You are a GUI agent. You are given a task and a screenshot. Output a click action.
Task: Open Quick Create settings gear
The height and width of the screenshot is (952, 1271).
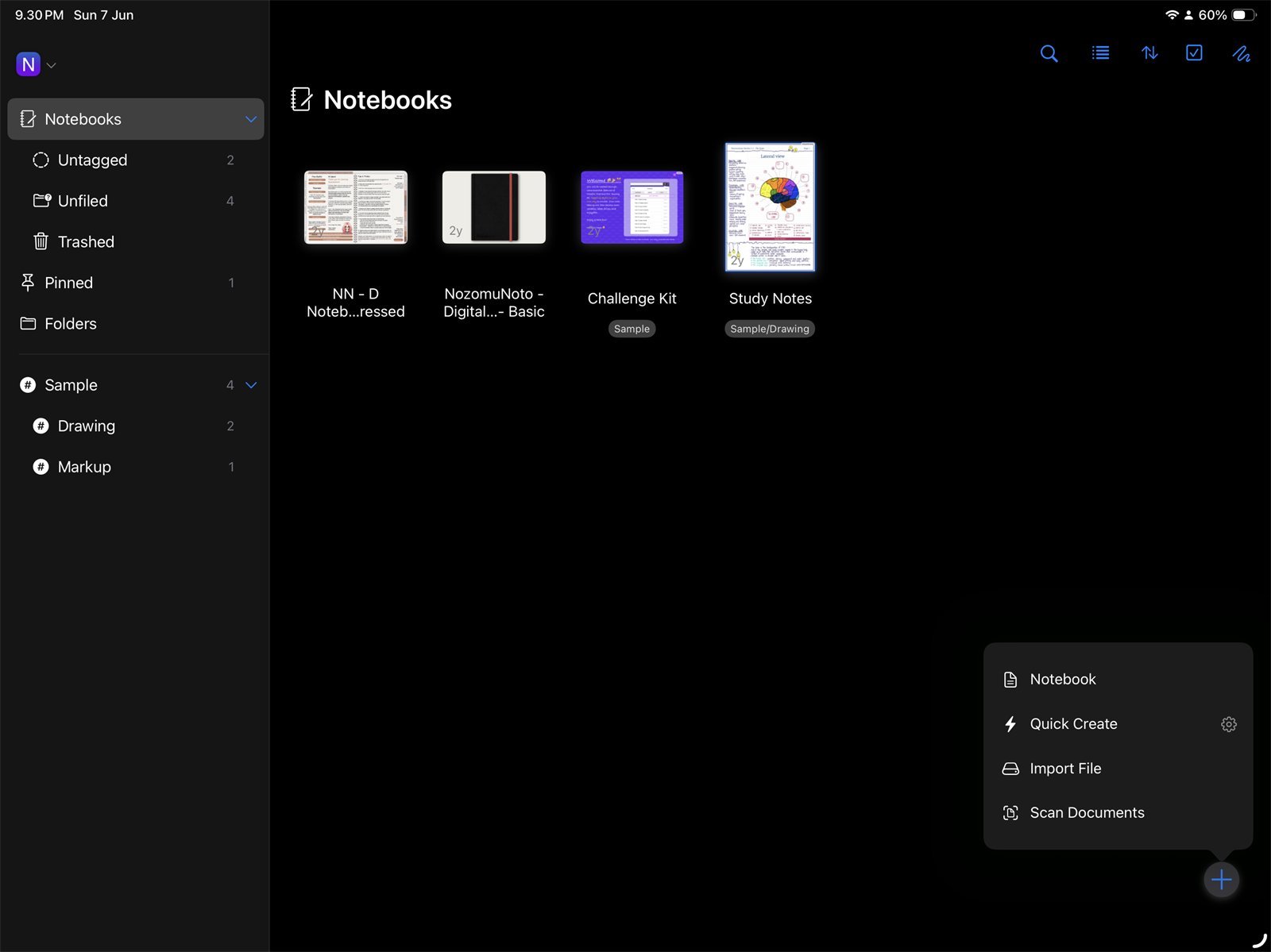click(x=1229, y=724)
